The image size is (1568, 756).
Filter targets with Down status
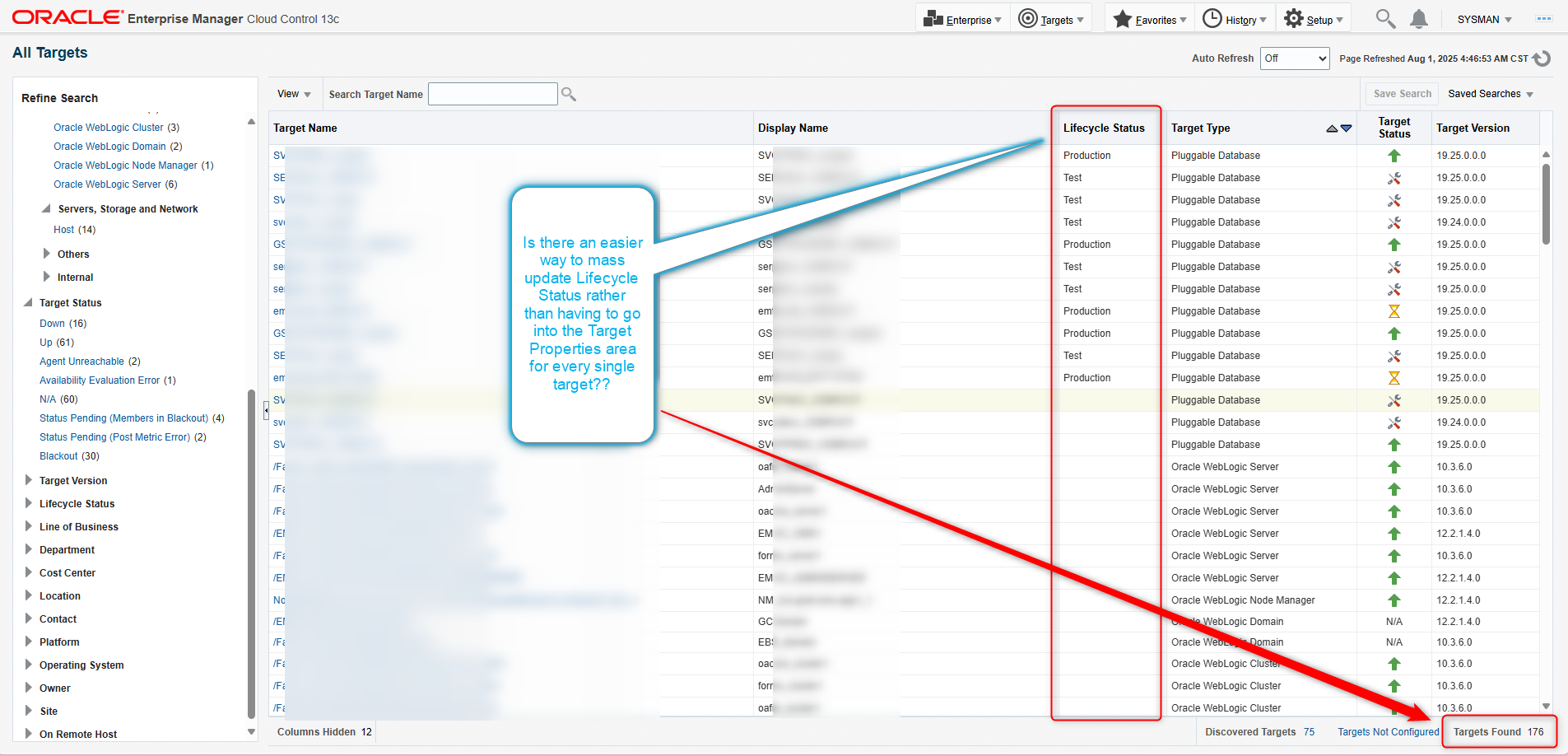click(52, 324)
